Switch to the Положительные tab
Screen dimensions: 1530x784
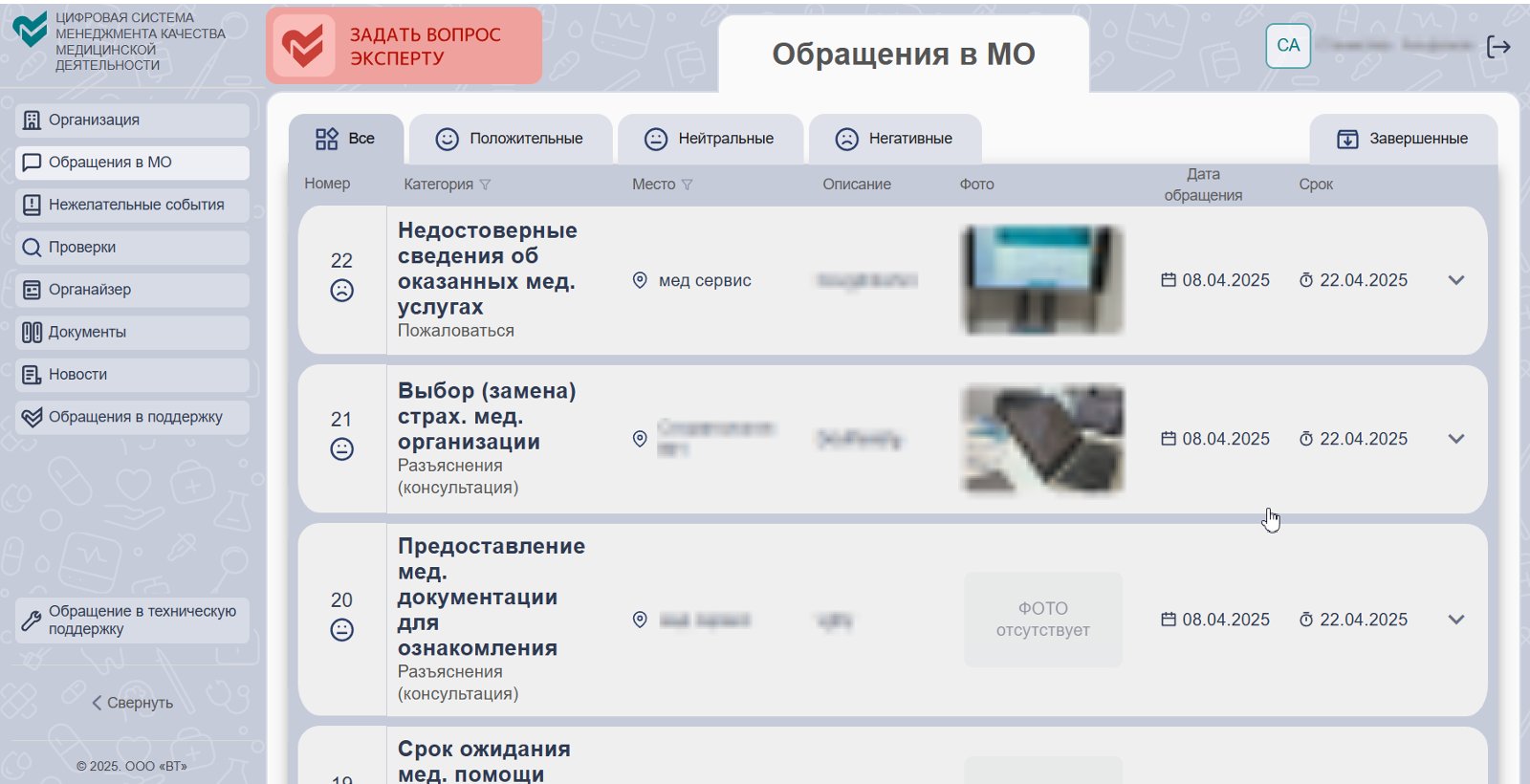point(511,140)
